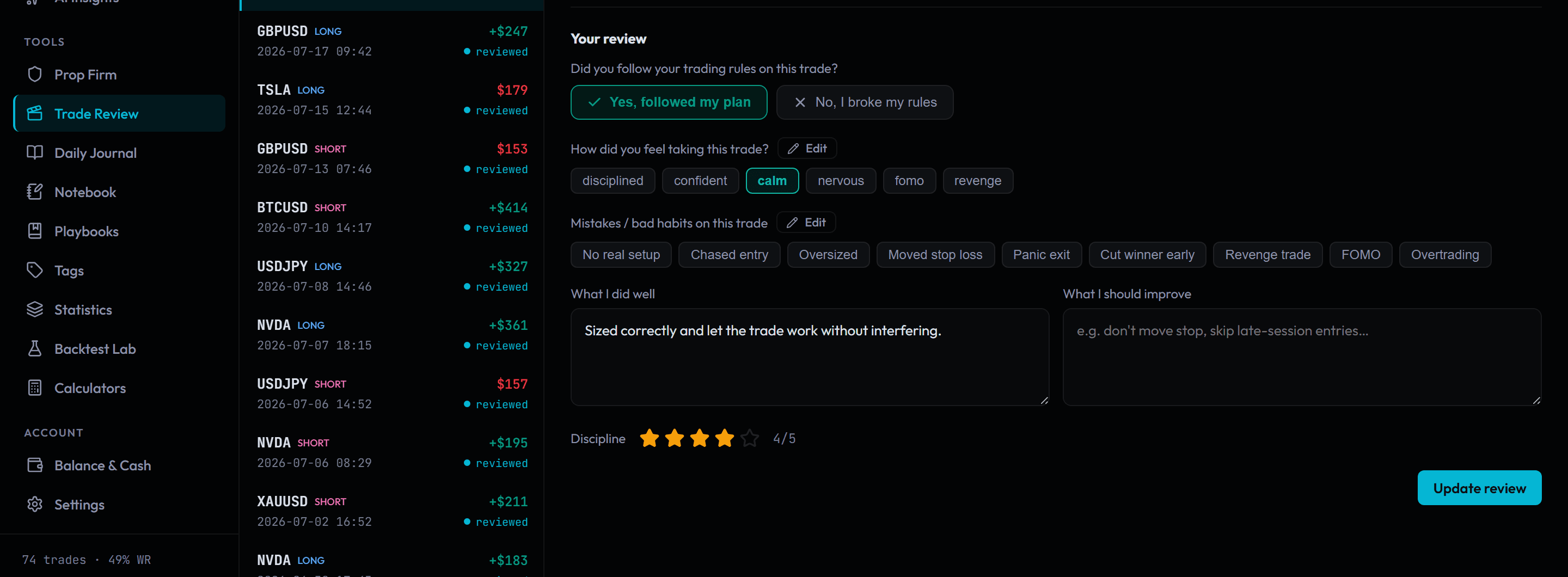Open the USDJPY LONG +$327 trade
The height and width of the screenshot is (577, 1568).
[392, 277]
